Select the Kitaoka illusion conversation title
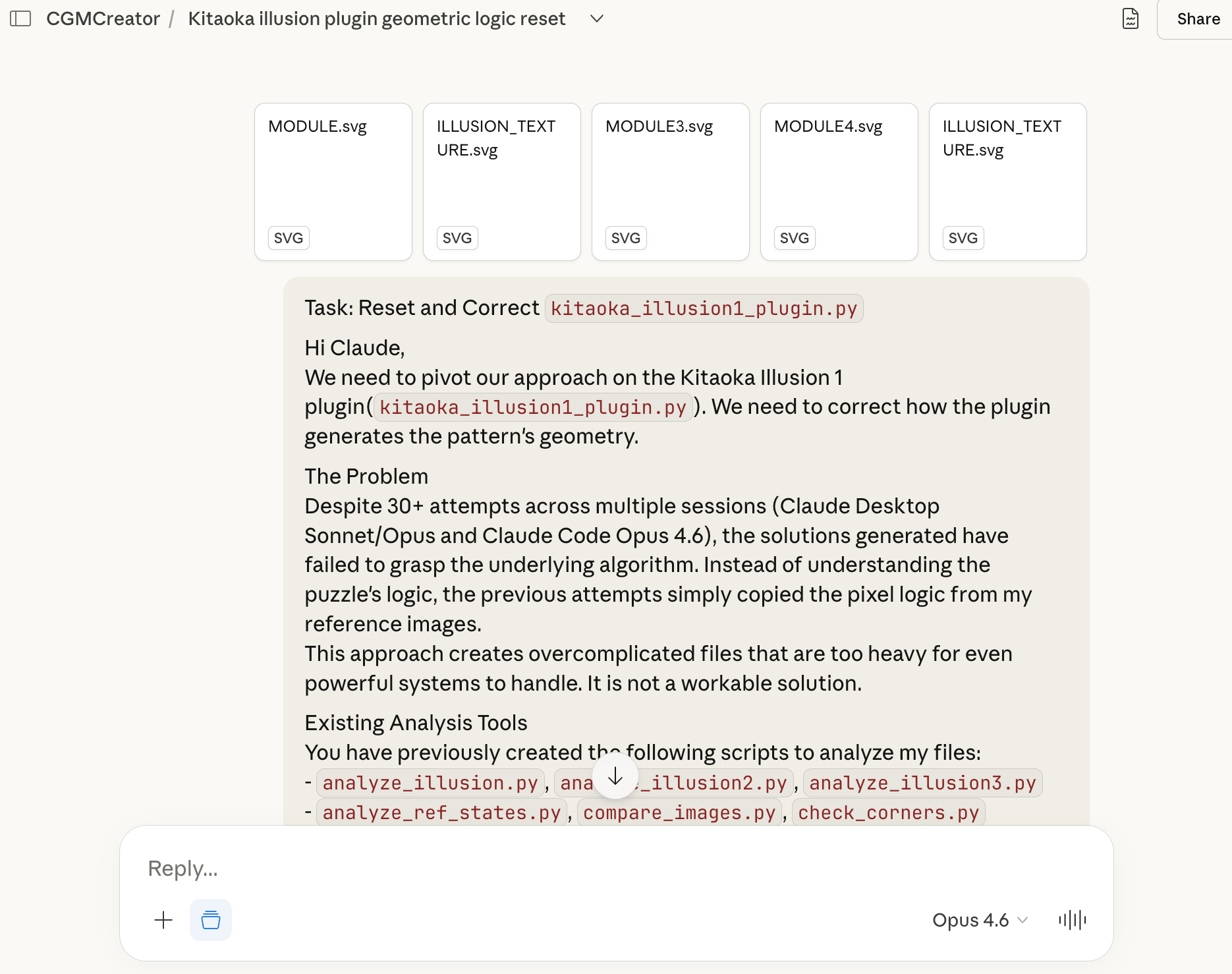1232x974 pixels. 376,18
